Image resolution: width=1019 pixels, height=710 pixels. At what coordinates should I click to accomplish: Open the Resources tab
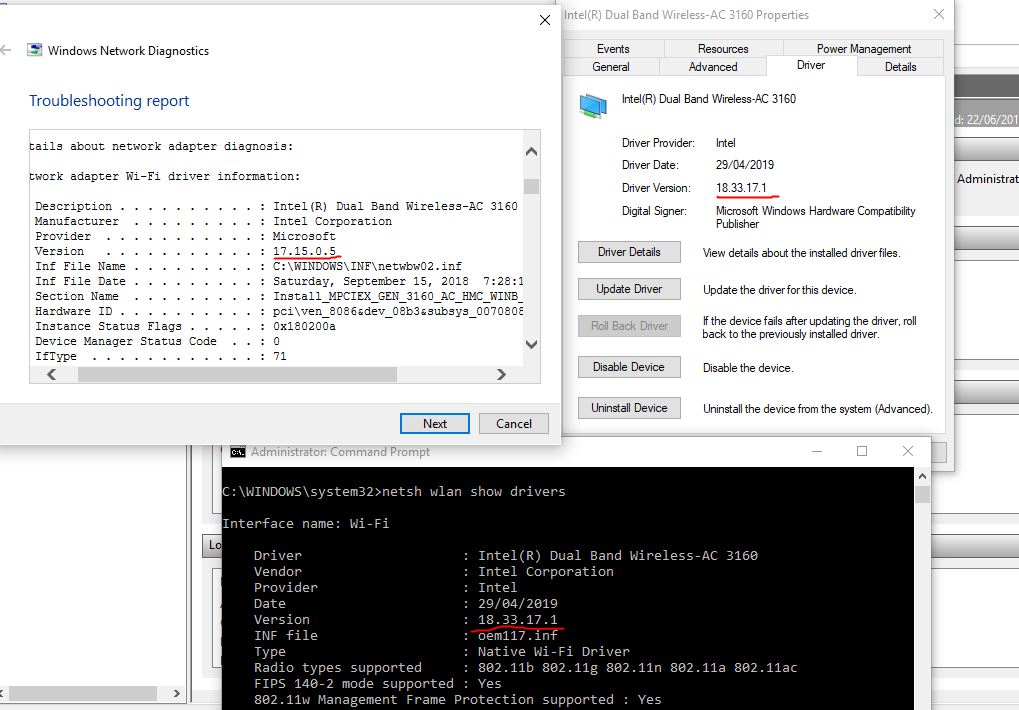[723, 49]
